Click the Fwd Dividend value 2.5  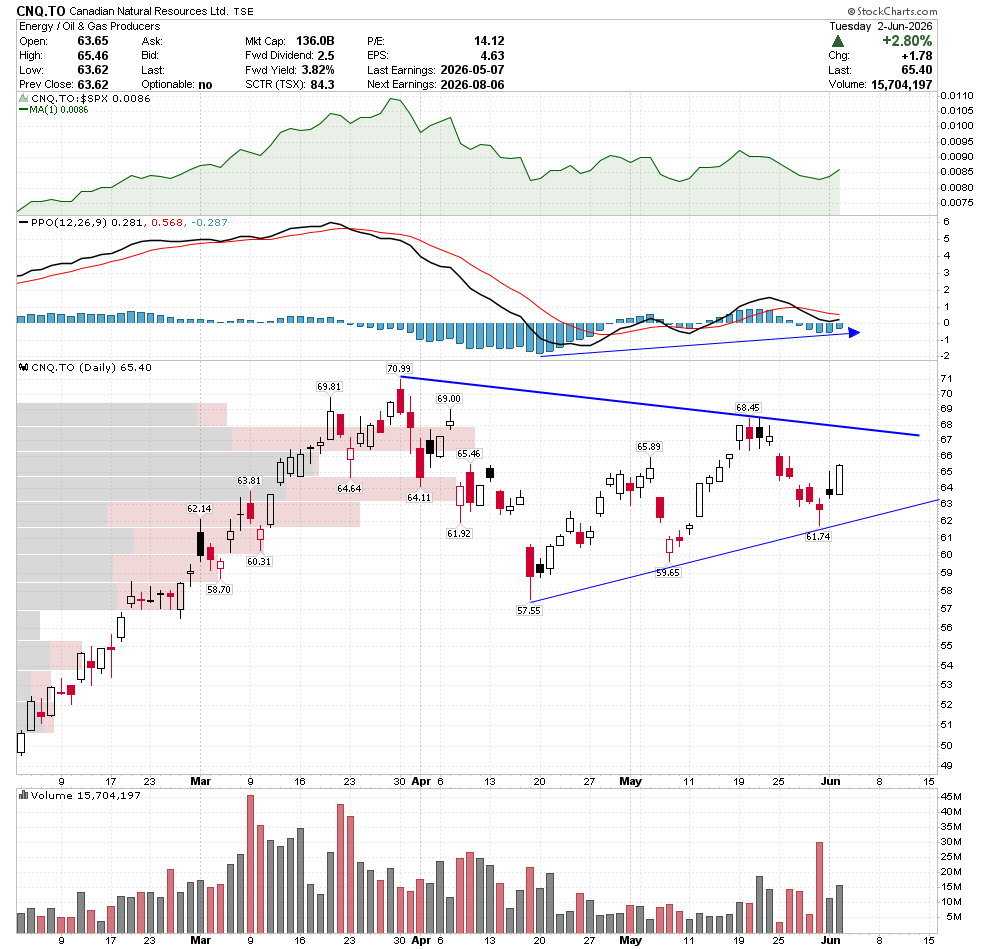point(326,56)
